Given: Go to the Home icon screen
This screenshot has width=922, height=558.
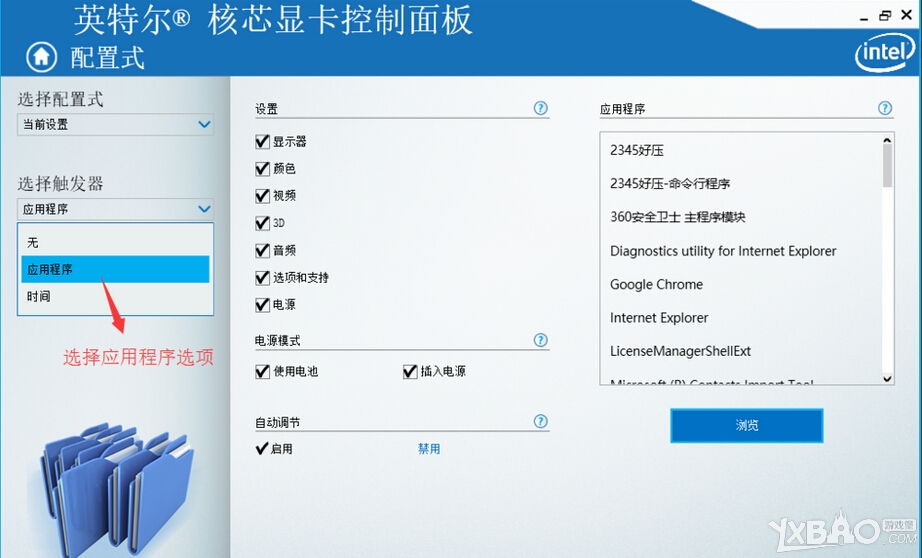Looking at the screenshot, I should 41,57.
